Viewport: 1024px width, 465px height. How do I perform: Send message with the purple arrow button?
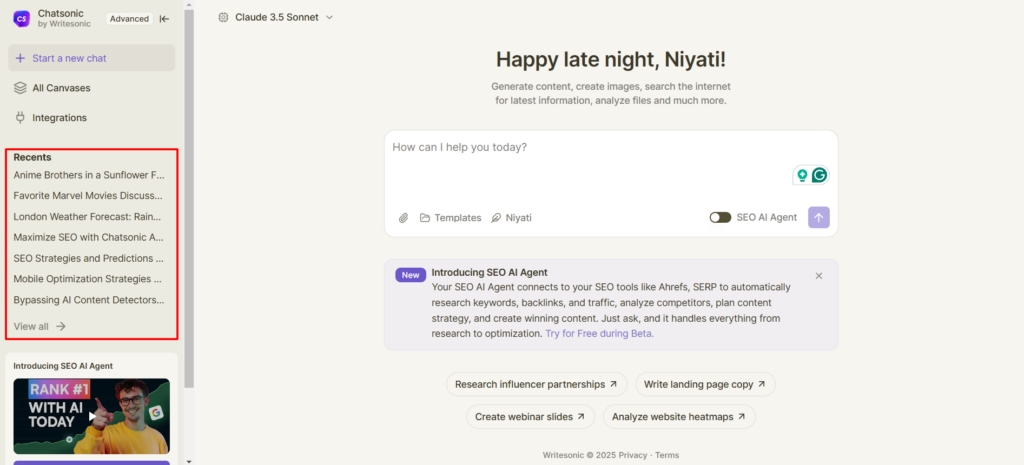coord(819,217)
